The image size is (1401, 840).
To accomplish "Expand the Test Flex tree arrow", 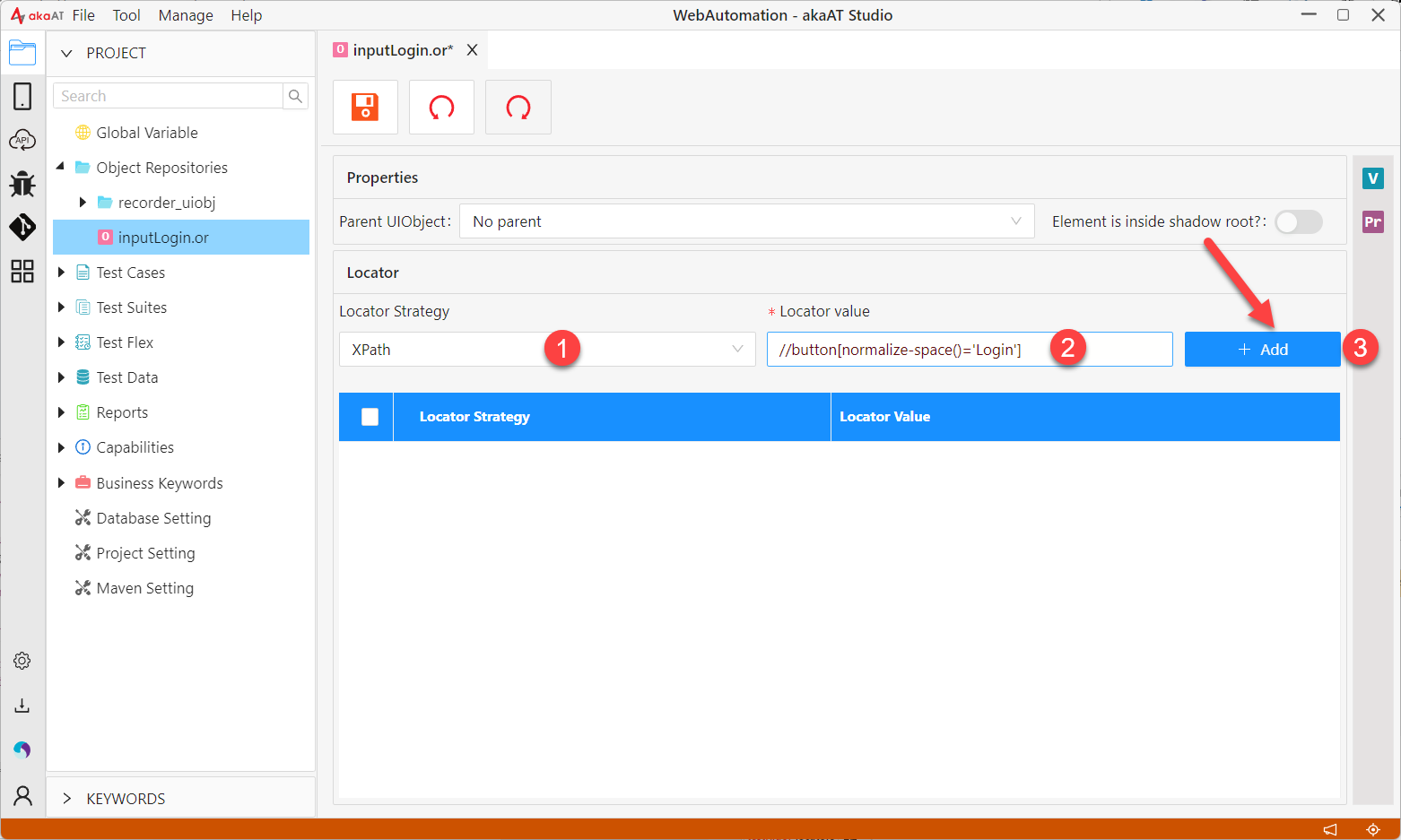I will [61, 342].
